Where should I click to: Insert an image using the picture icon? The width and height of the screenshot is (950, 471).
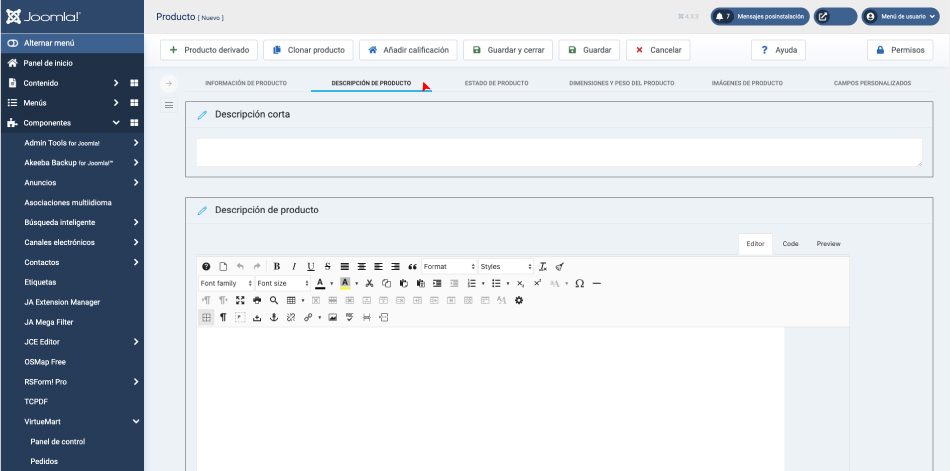(x=333, y=317)
